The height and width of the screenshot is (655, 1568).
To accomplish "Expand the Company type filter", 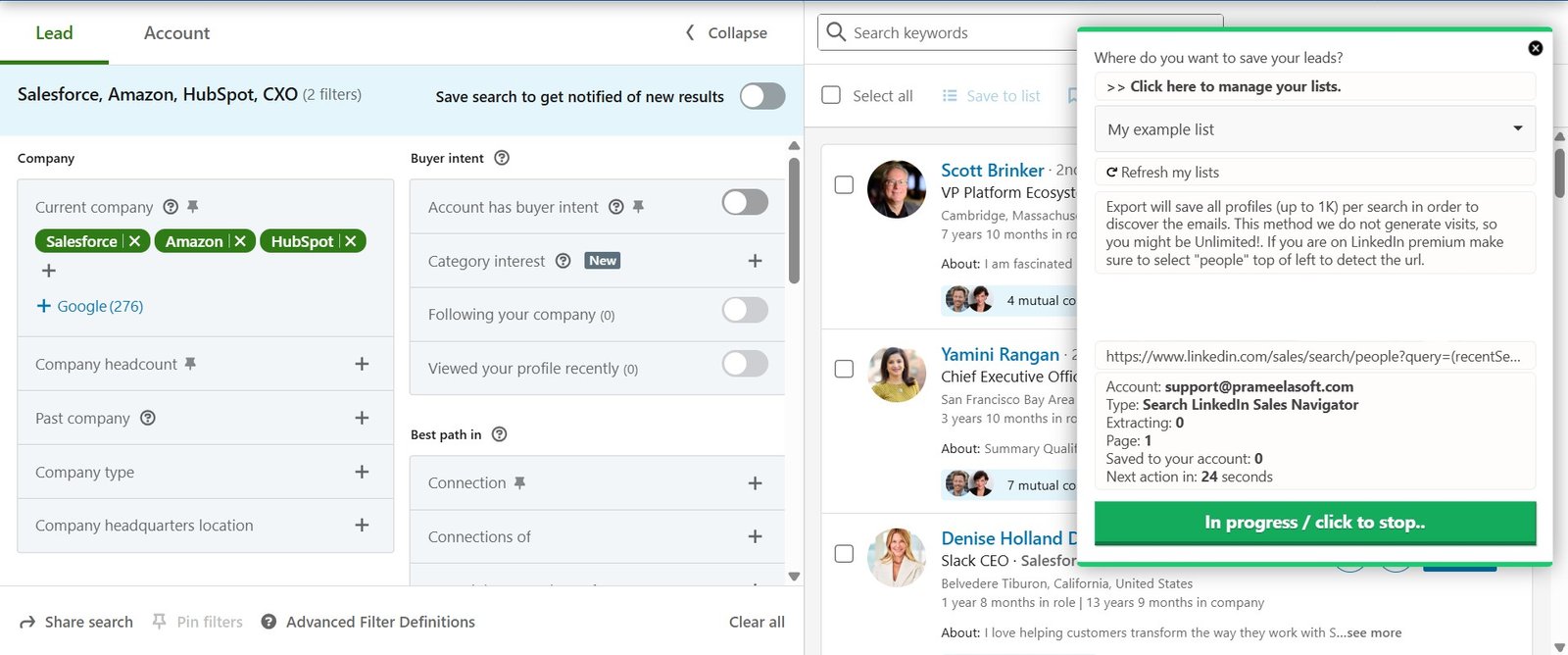I will click(x=362, y=472).
